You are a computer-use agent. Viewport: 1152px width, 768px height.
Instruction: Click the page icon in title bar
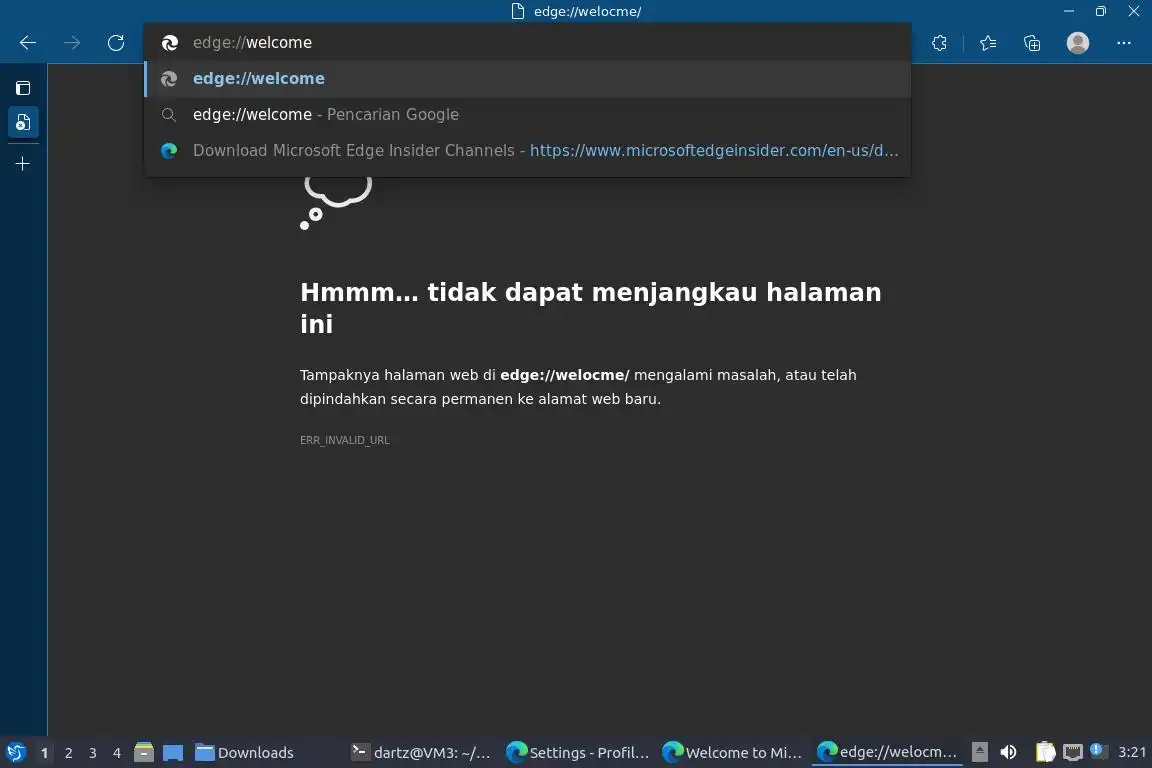[x=518, y=11]
